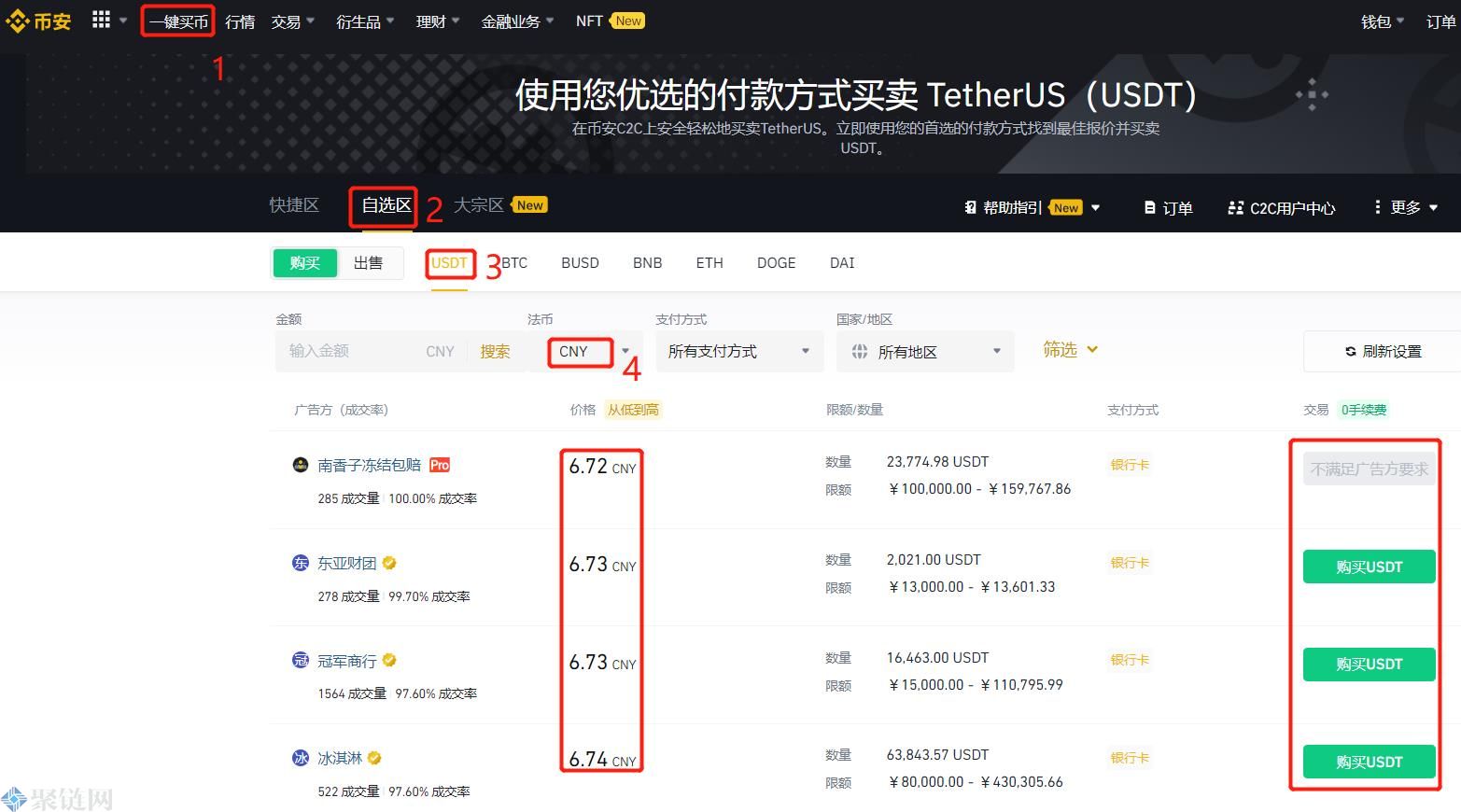Select the DOGE coin tab
The width and height of the screenshot is (1461, 812).
777,263
